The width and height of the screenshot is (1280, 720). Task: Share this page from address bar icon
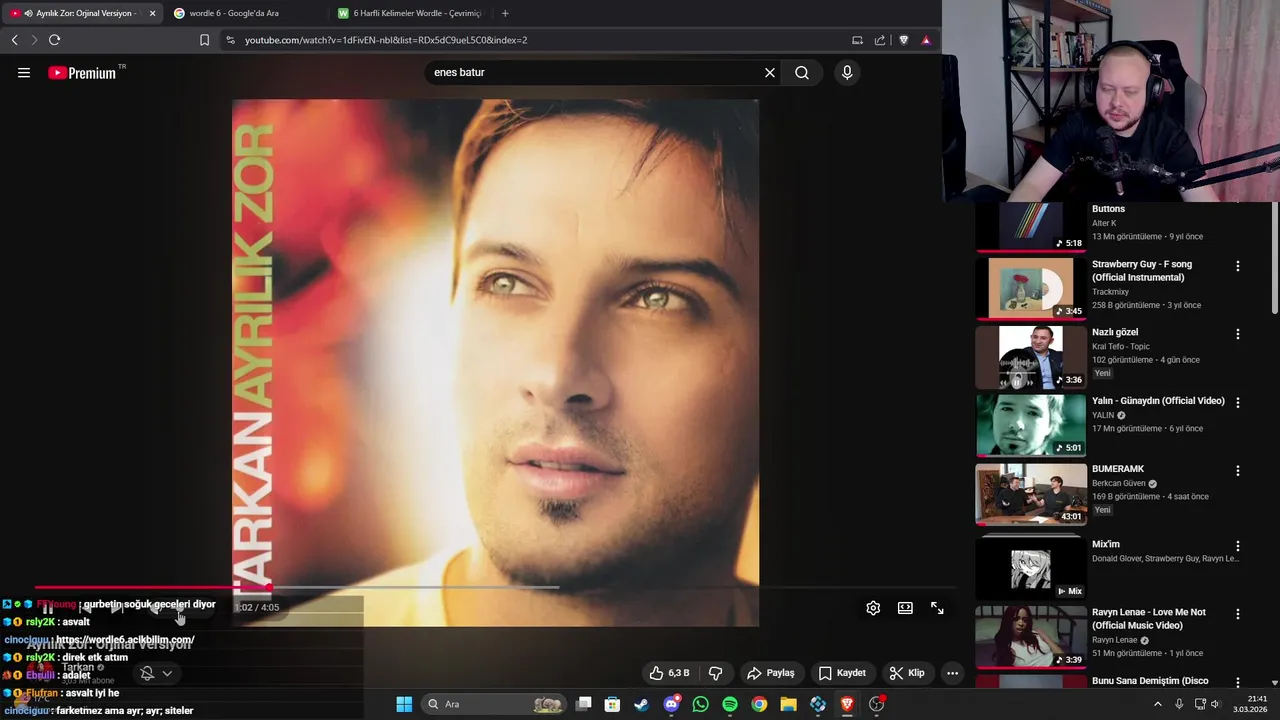[880, 40]
